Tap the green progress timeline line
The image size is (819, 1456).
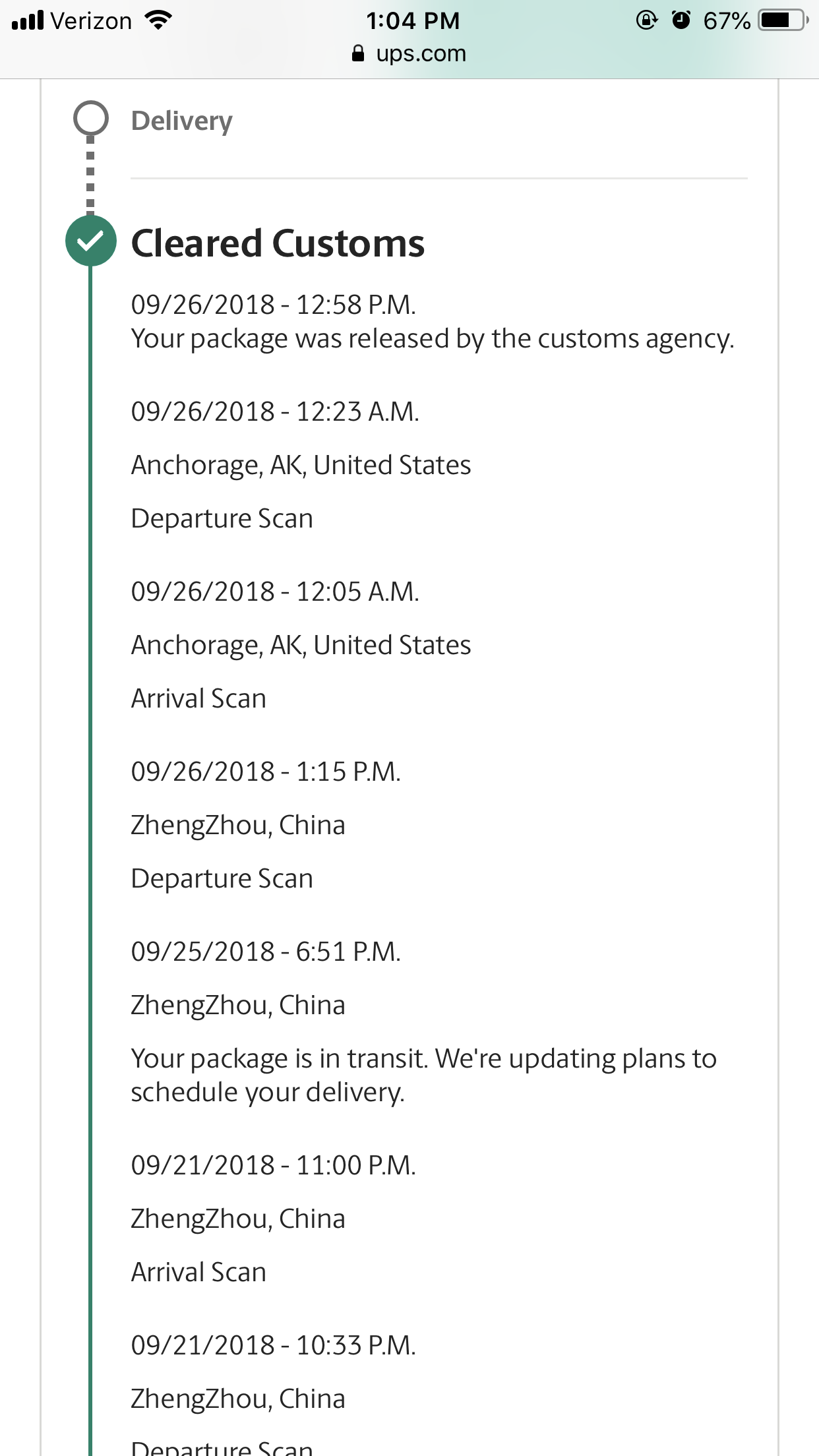90,857
